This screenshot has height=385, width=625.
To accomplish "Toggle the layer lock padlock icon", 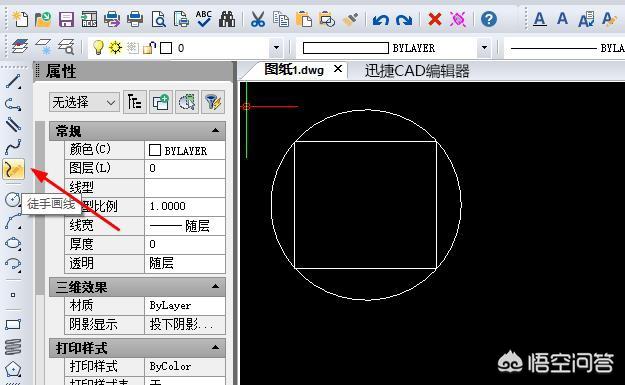I will [149, 48].
